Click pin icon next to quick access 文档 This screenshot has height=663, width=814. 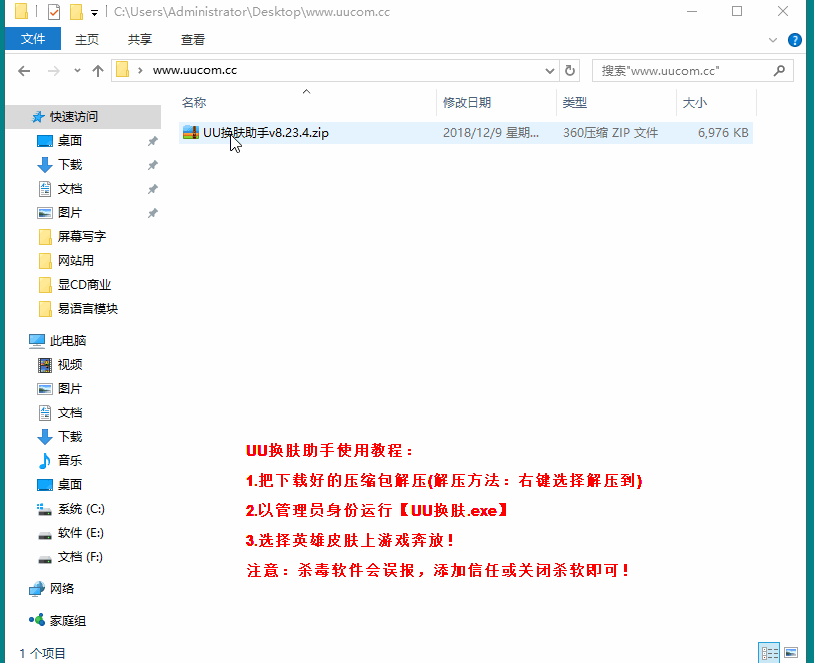pyautogui.click(x=153, y=189)
